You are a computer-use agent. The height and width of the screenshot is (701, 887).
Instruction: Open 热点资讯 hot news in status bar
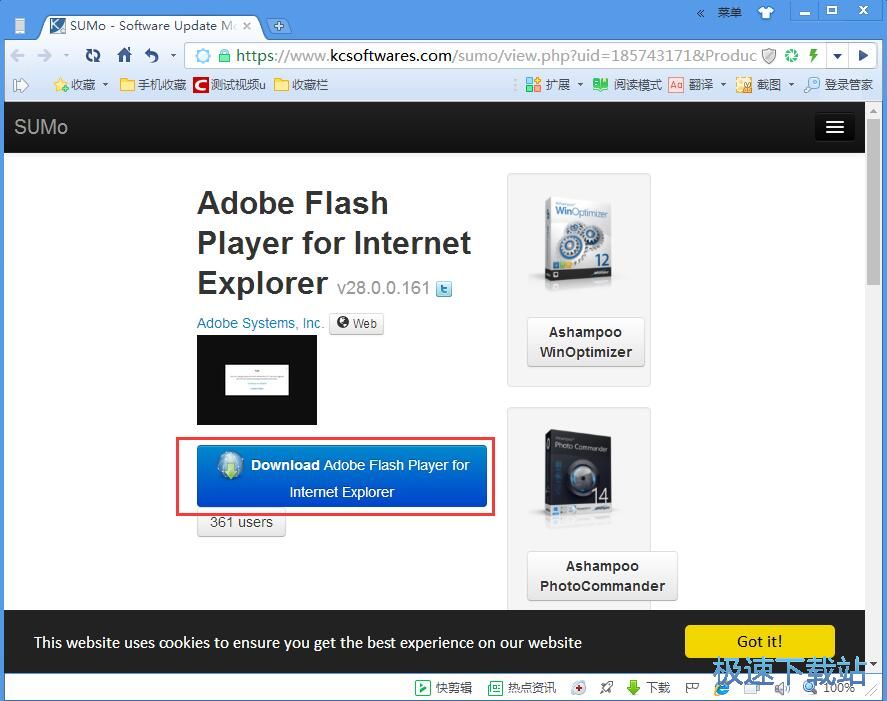click(522, 687)
